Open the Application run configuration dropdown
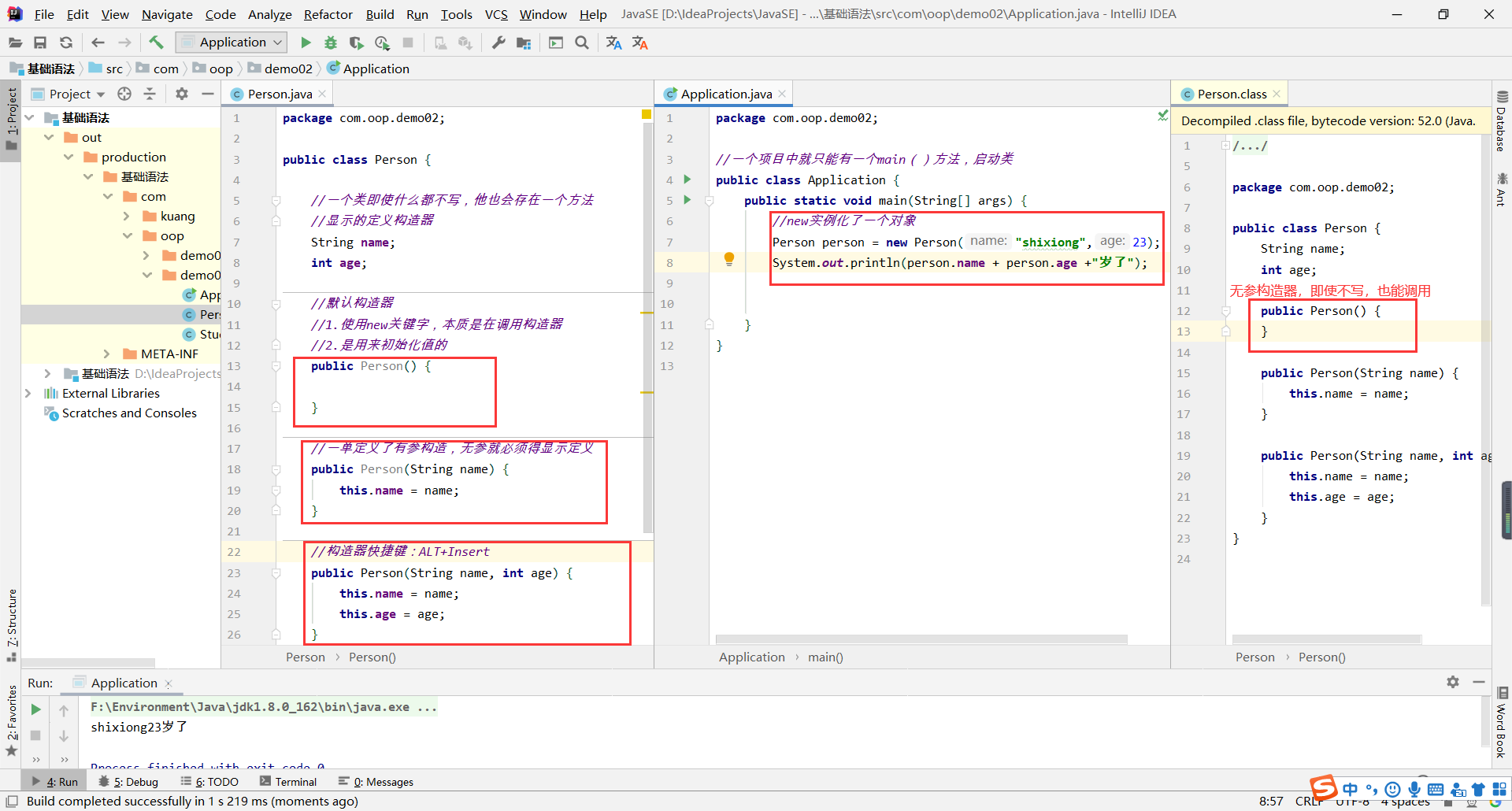The image size is (1512, 811). coord(232,43)
